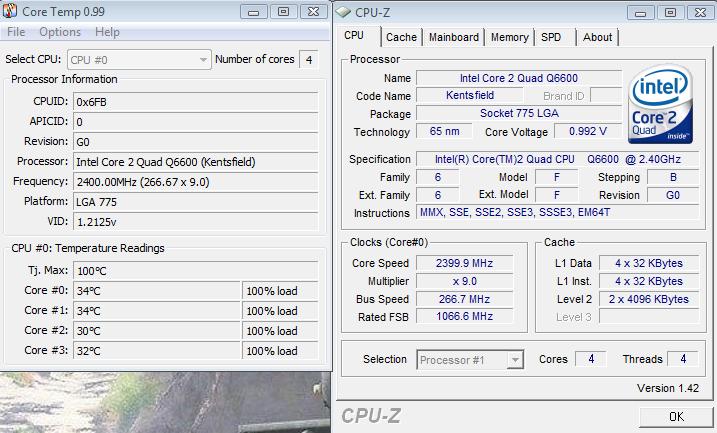Screen dimensions: 717x433
Task: Open the Help menu in Core Temp
Action: click(x=107, y=32)
